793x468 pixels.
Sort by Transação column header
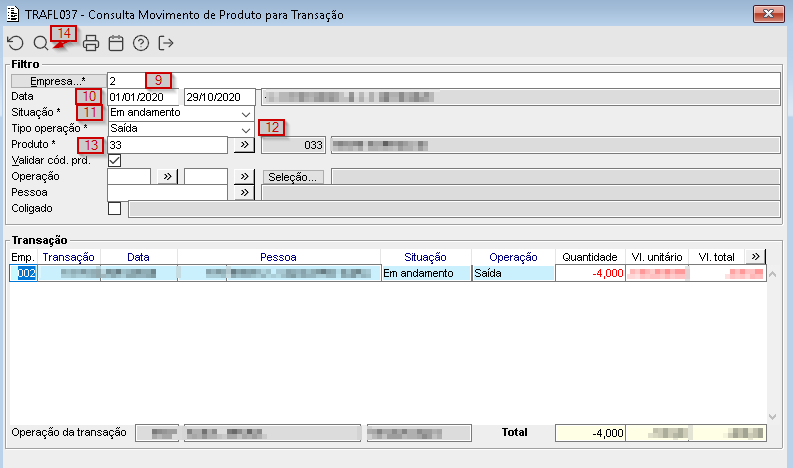coord(69,257)
